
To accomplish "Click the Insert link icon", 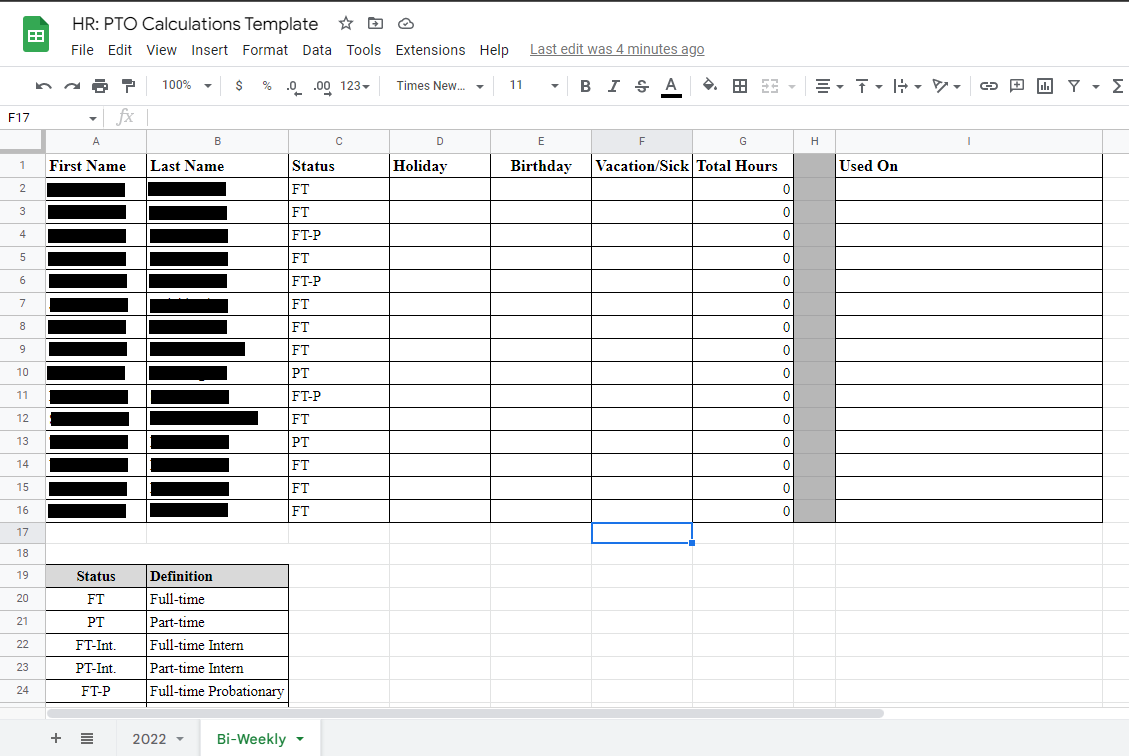I will tap(988, 86).
